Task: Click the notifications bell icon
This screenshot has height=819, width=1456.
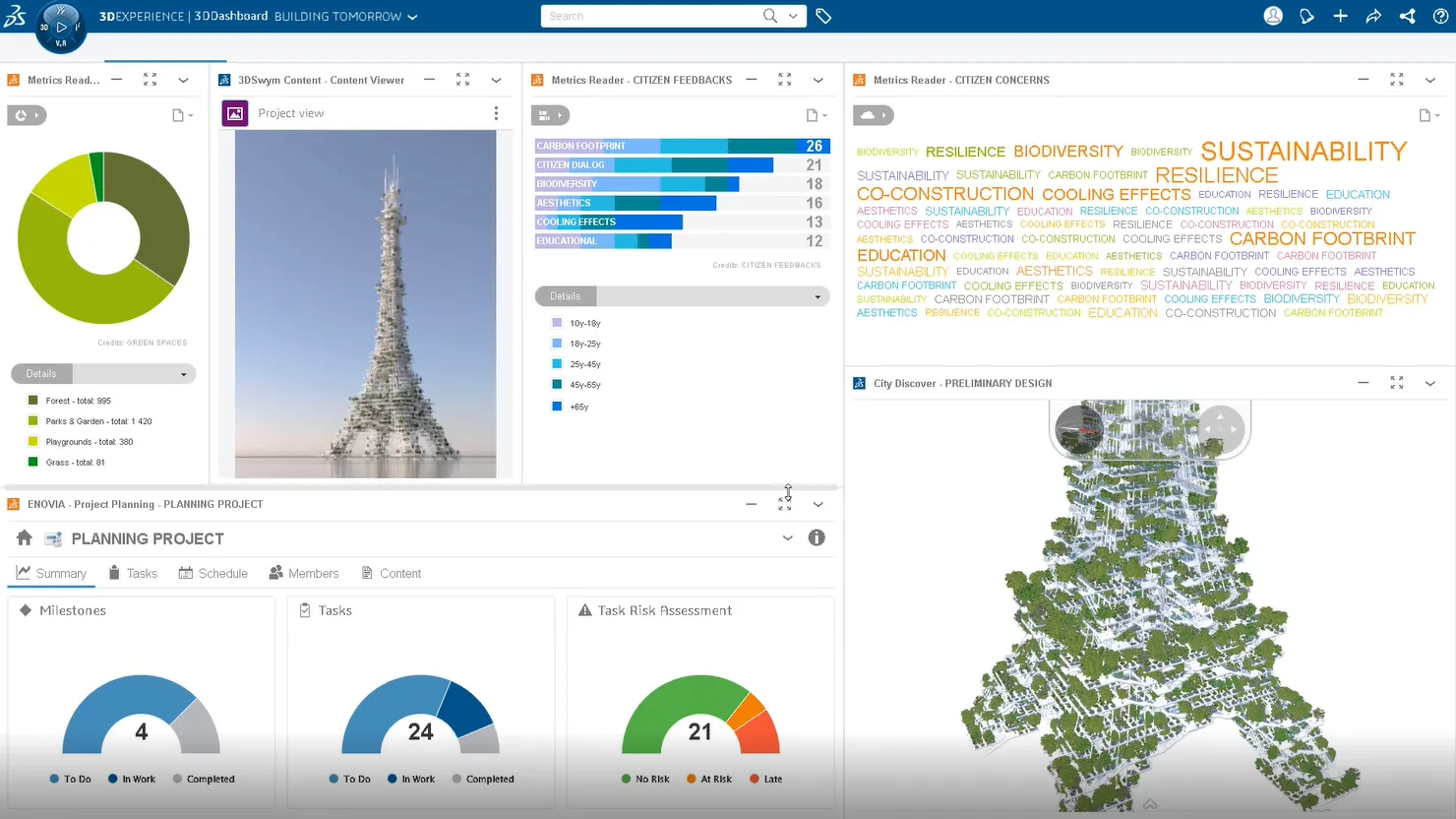Action: [1306, 16]
